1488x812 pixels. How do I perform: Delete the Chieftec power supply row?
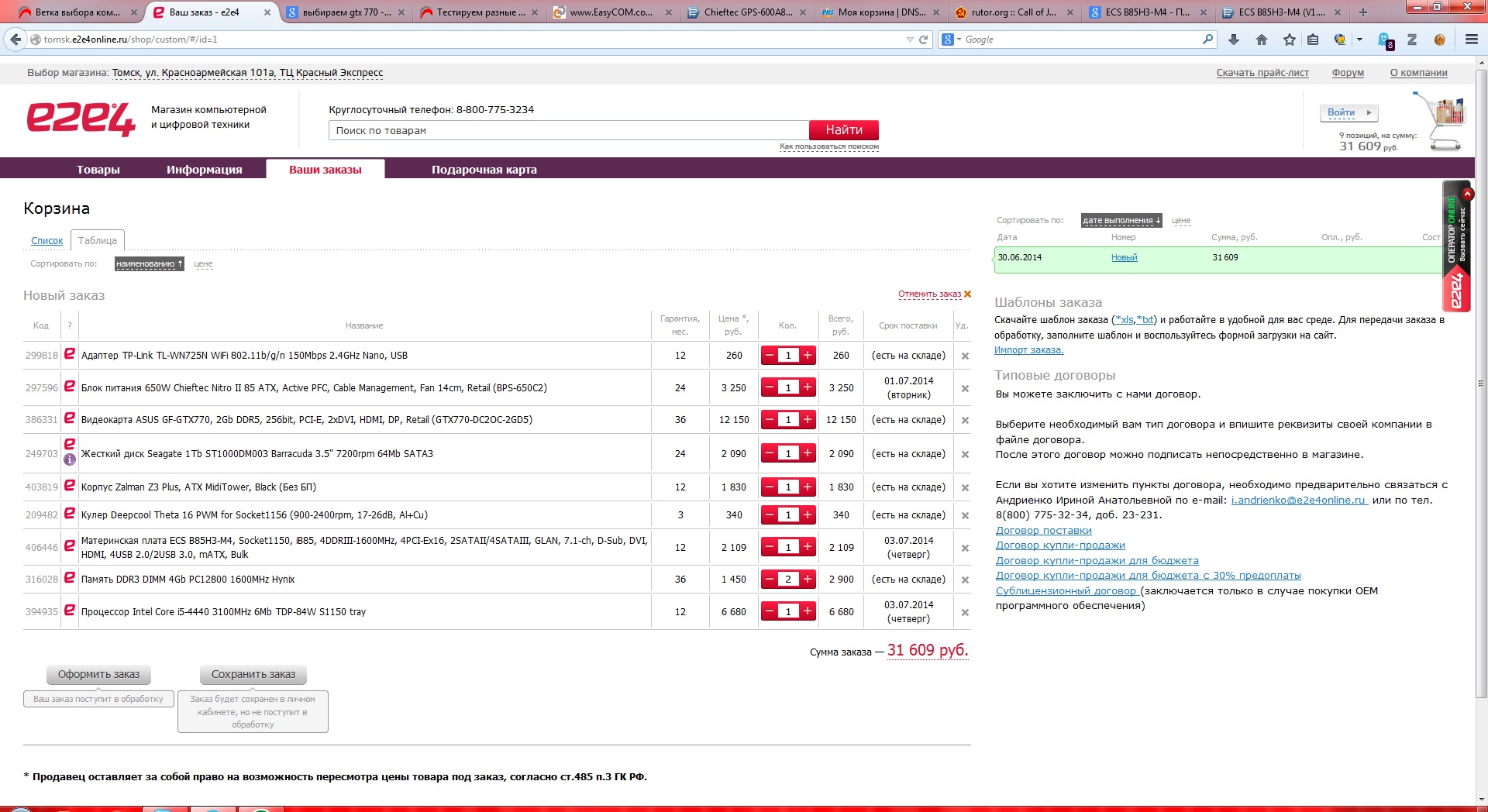(965, 389)
